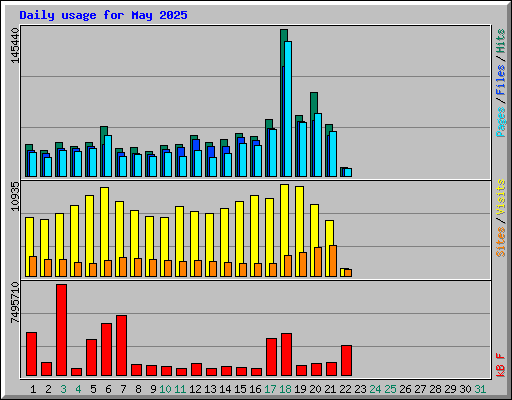Click day label 6 on the x-axis
The image size is (512, 400).
[x=108, y=389]
